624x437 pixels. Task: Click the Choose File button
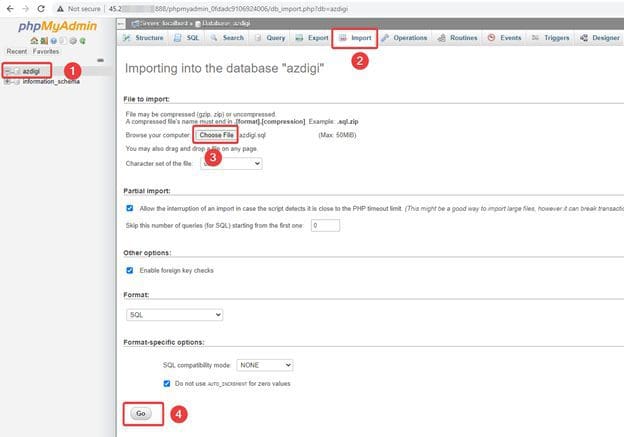pyautogui.click(x=215, y=134)
